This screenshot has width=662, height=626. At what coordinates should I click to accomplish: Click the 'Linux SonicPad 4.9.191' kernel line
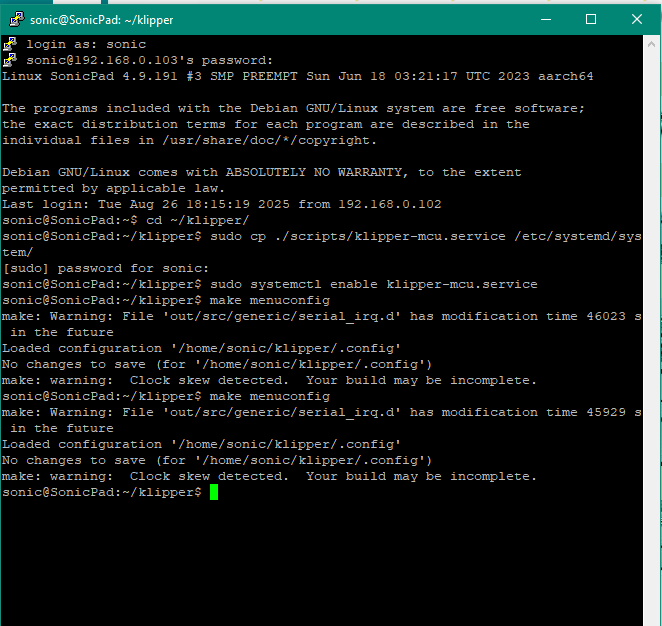tap(298, 76)
